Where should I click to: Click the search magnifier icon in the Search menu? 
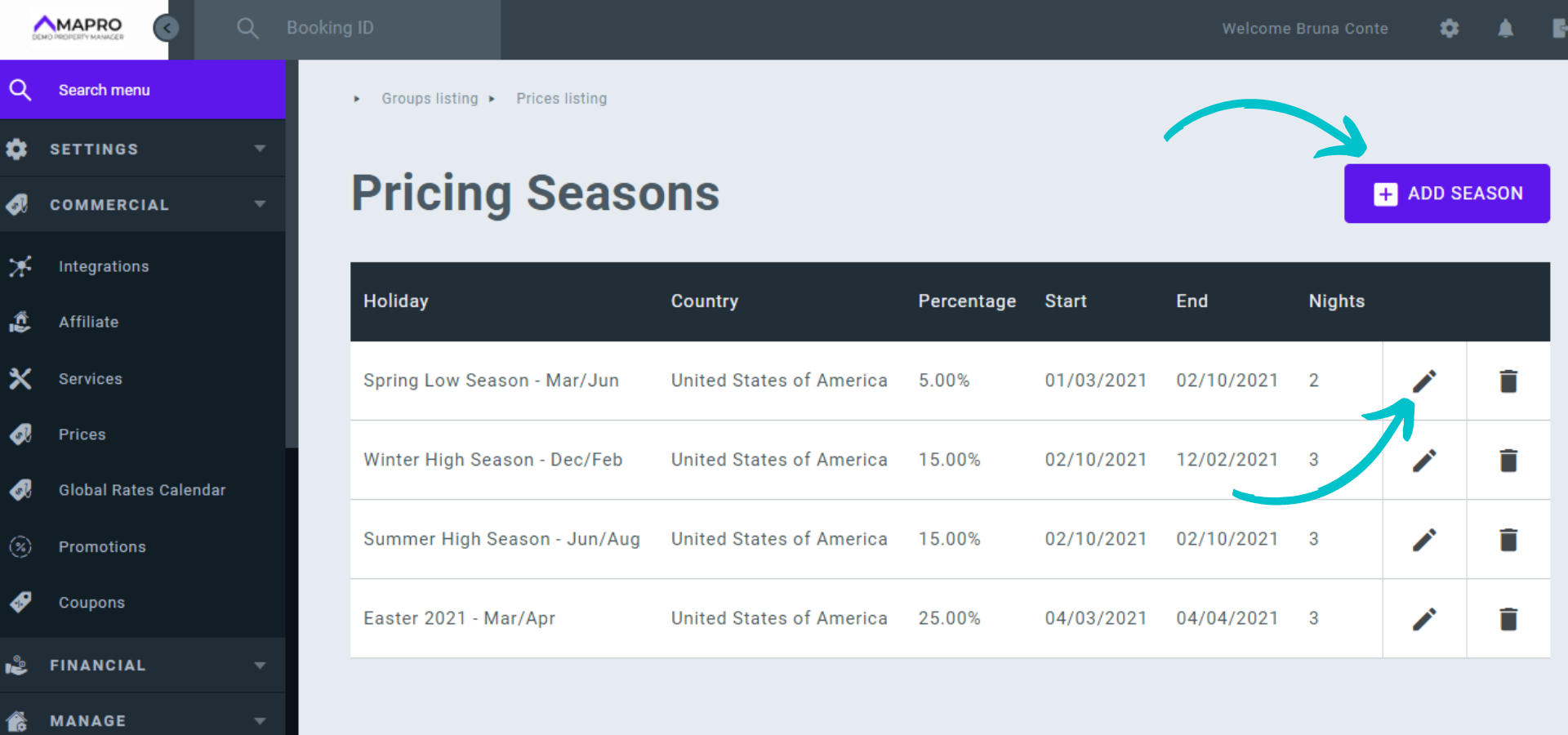[20, 90]
